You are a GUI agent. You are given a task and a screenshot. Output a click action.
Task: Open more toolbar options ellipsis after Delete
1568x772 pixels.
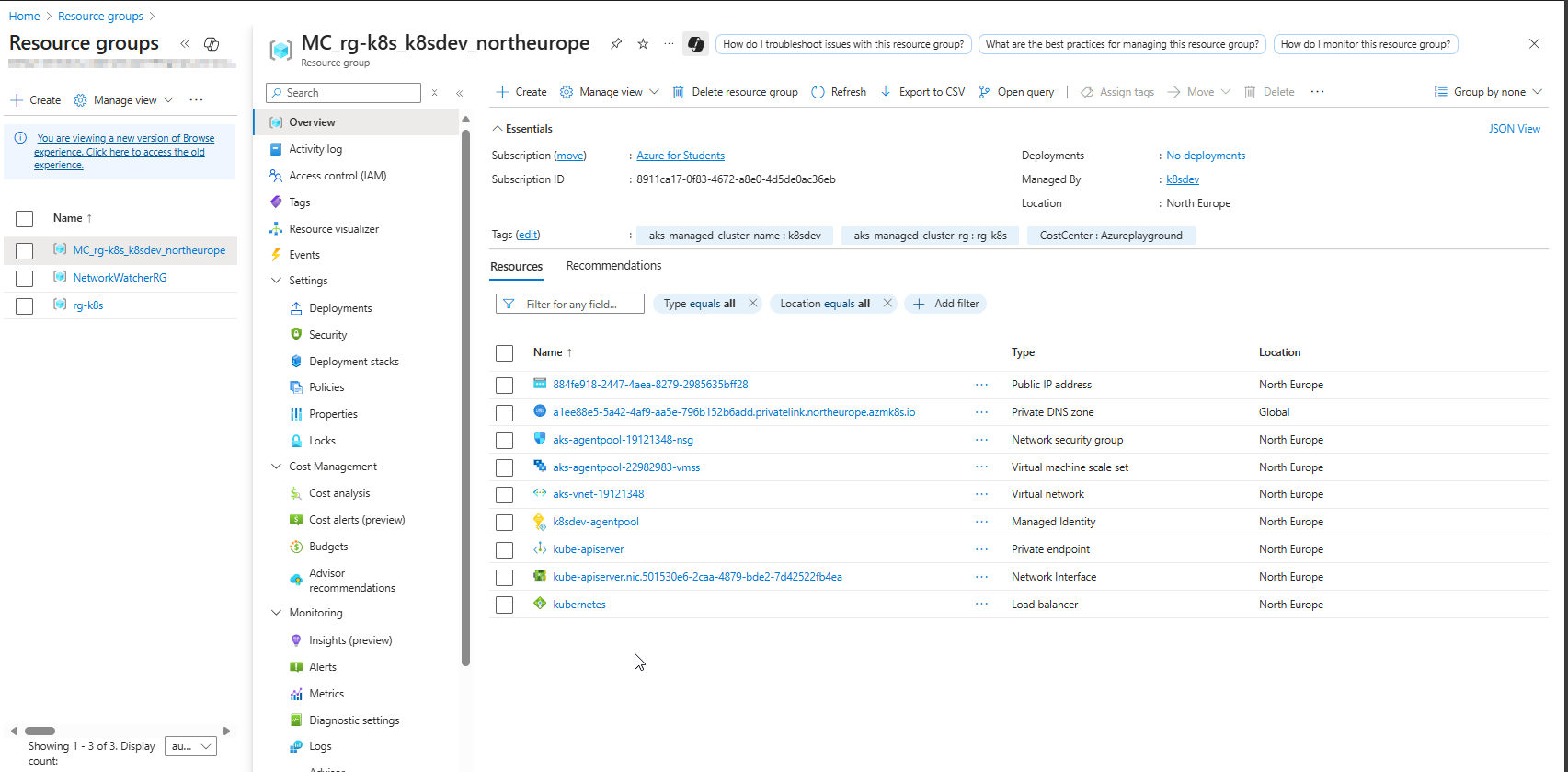(x=1317, y=92)
